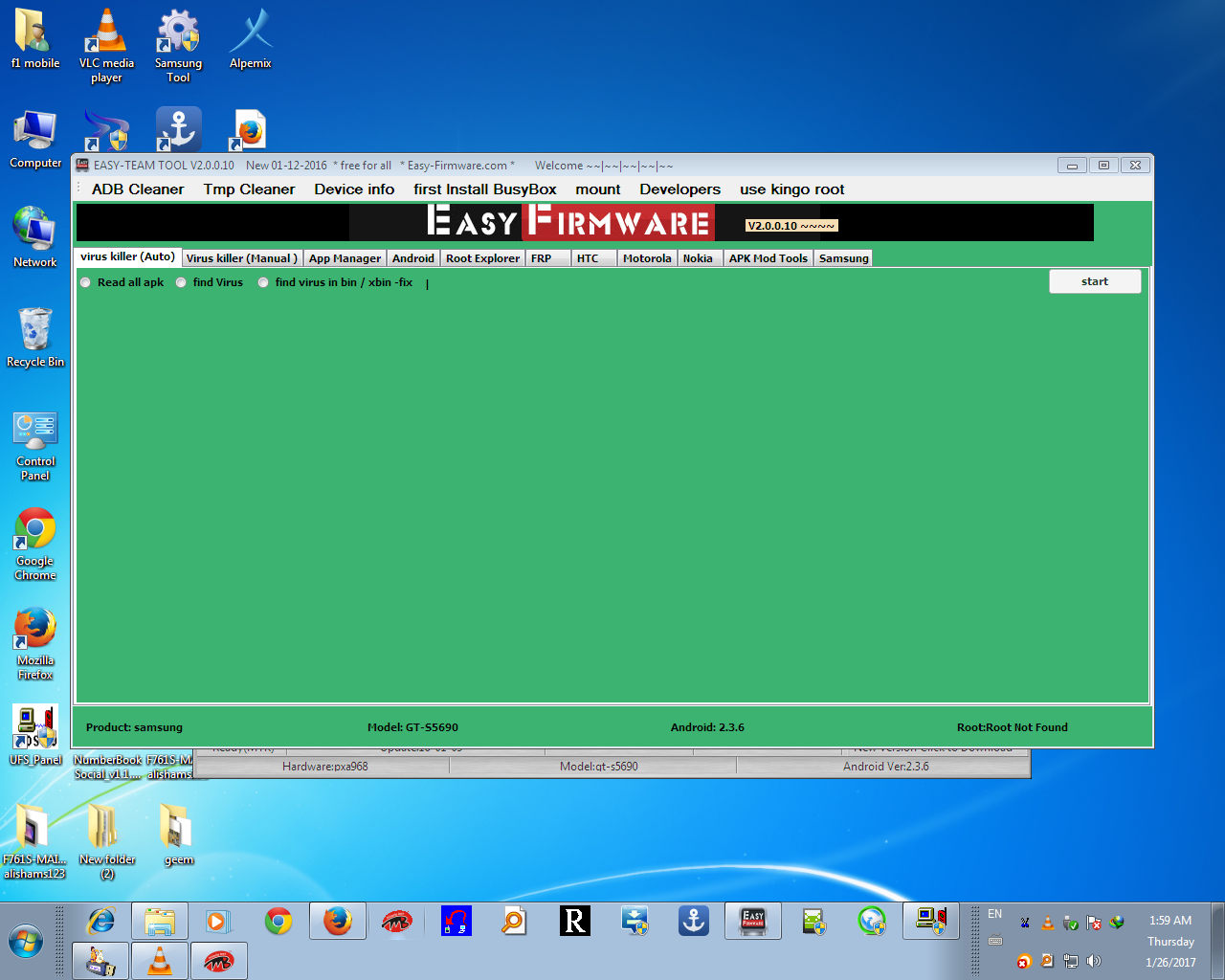Open the Device info menu
This screenshot has width=1225, height=980.
tap(354, 189)
